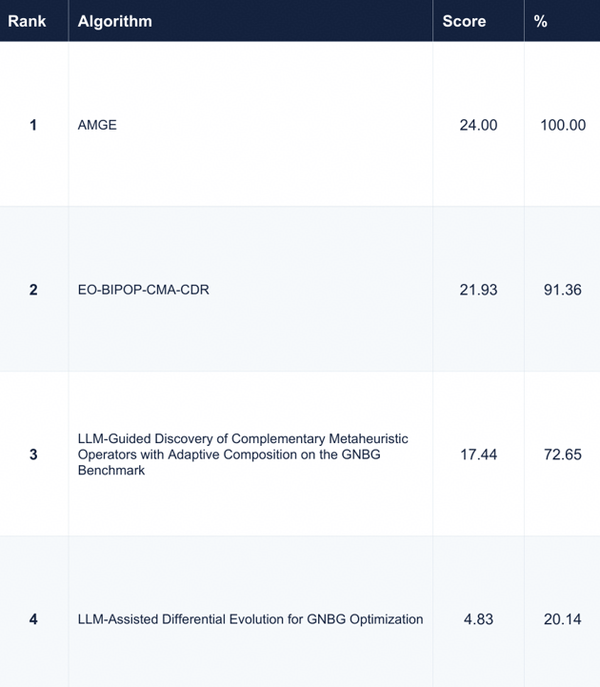600x687 pixels.
Task: Select rank number 2 cell
Action: click(x=33, y=290)
